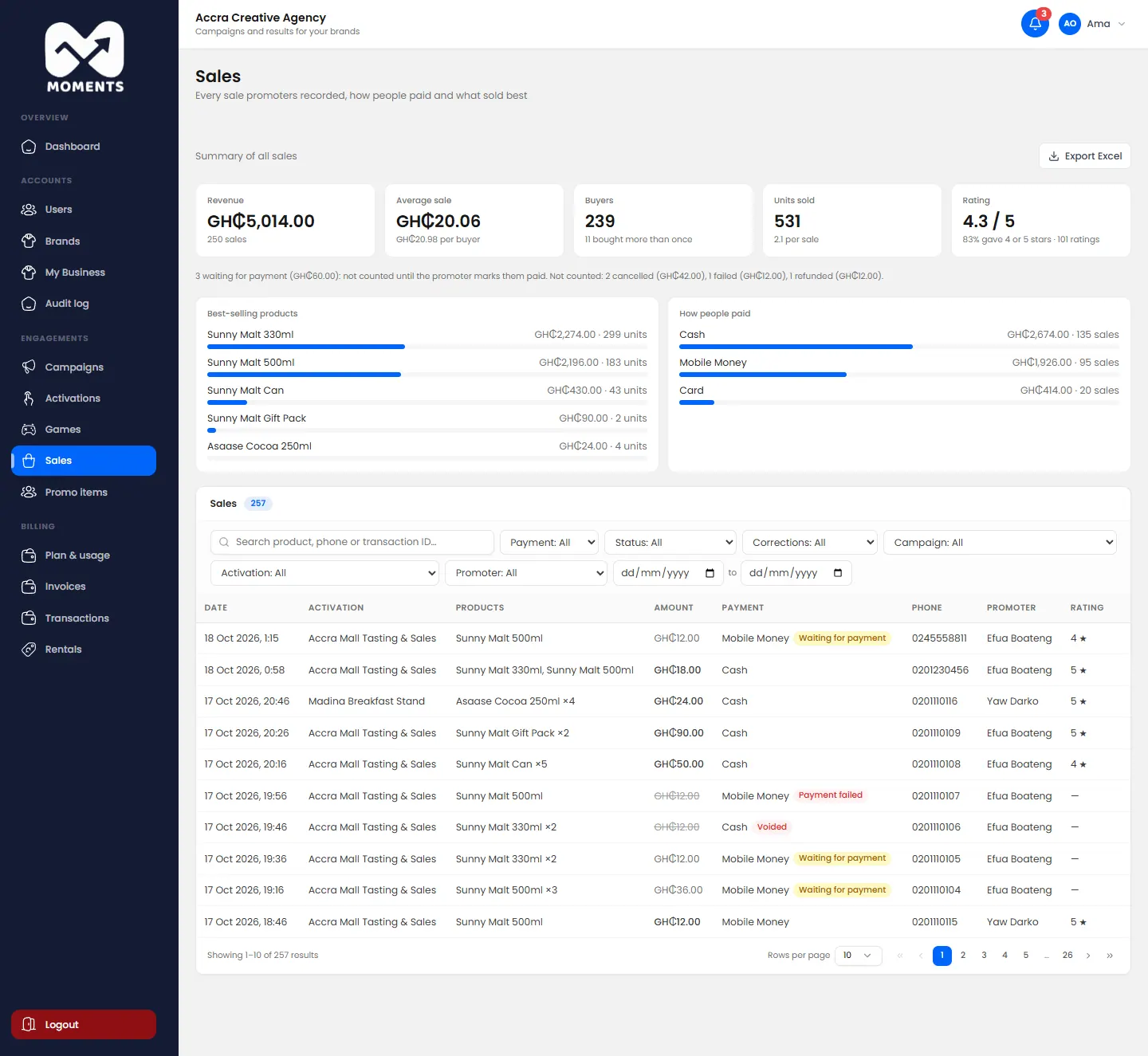Expand the Corrections: All dropdown
The height and width of the screenshot is (1056, 1148).
click(x=810, y=543)
